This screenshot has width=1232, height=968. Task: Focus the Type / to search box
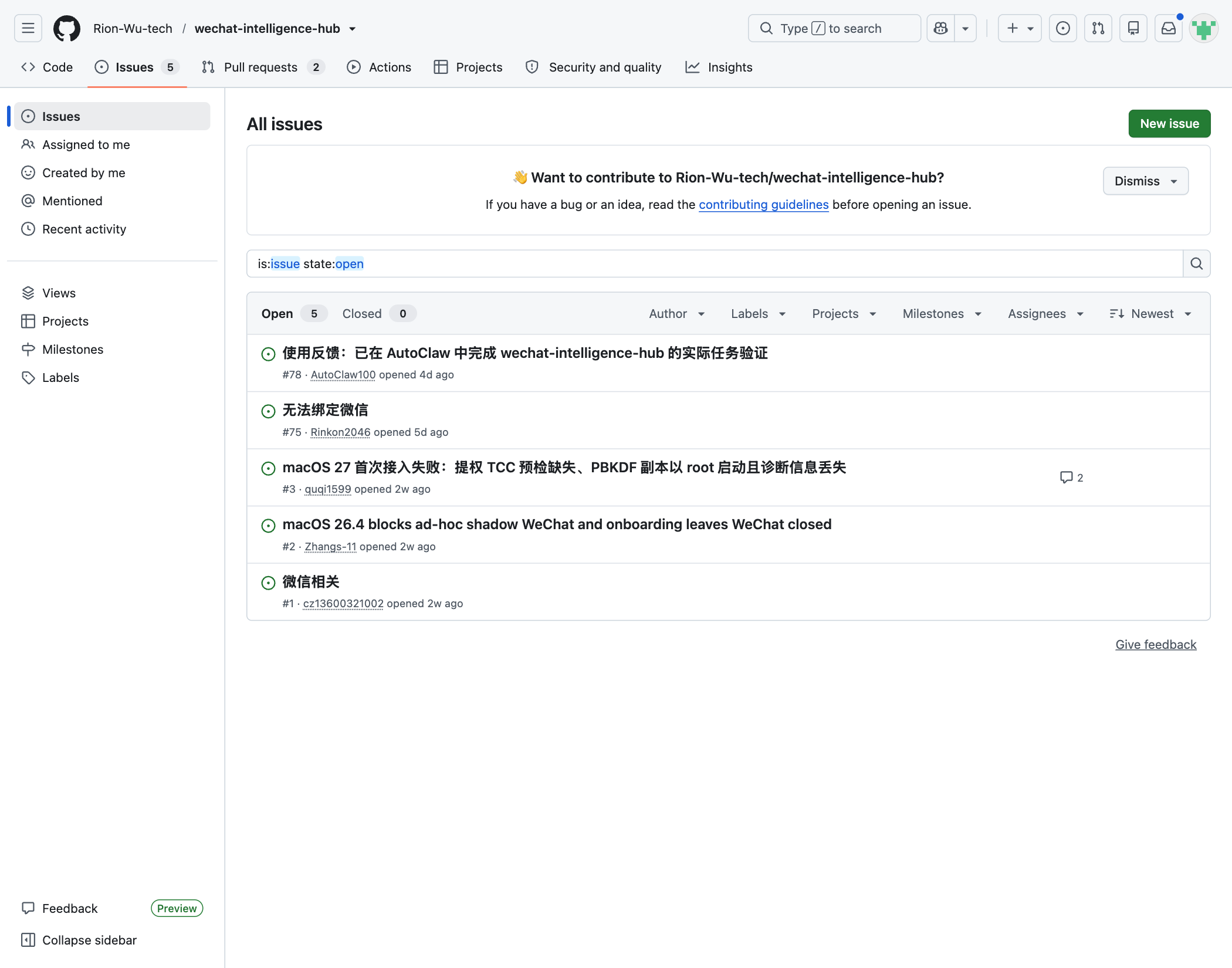[834, 28]
